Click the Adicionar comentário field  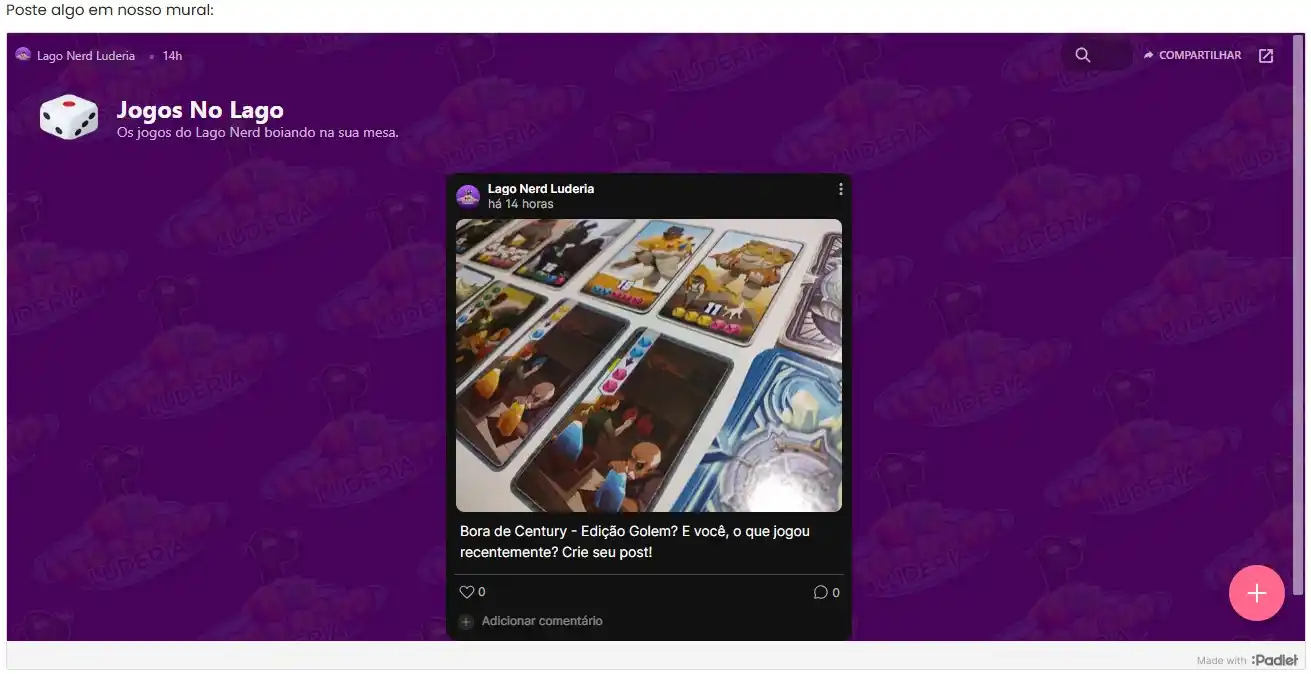[542, 621]
